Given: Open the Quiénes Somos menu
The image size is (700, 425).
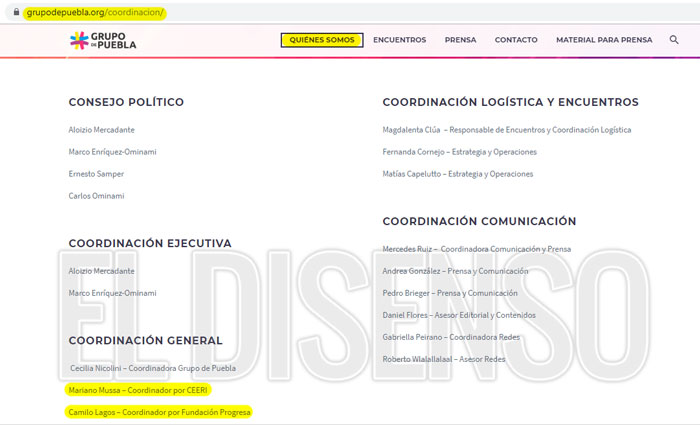Looking at the screenshot, I should [322, 40].
